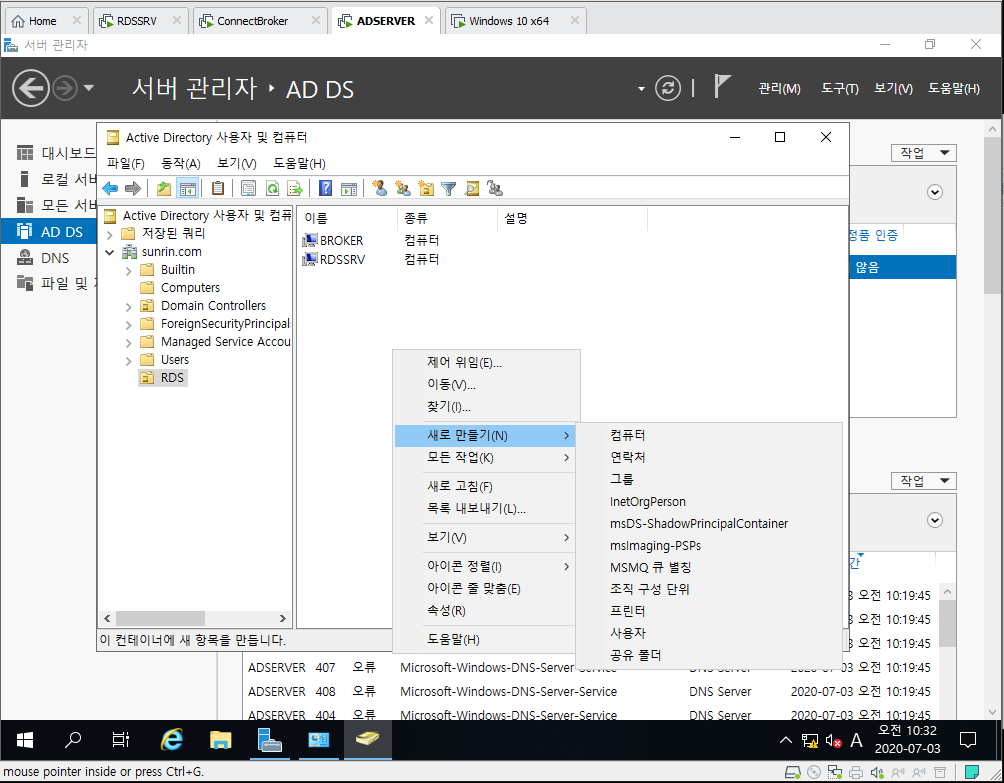Expand the Managed Service Accounts node
The image size is (1004, 783).
coord(129,343)
